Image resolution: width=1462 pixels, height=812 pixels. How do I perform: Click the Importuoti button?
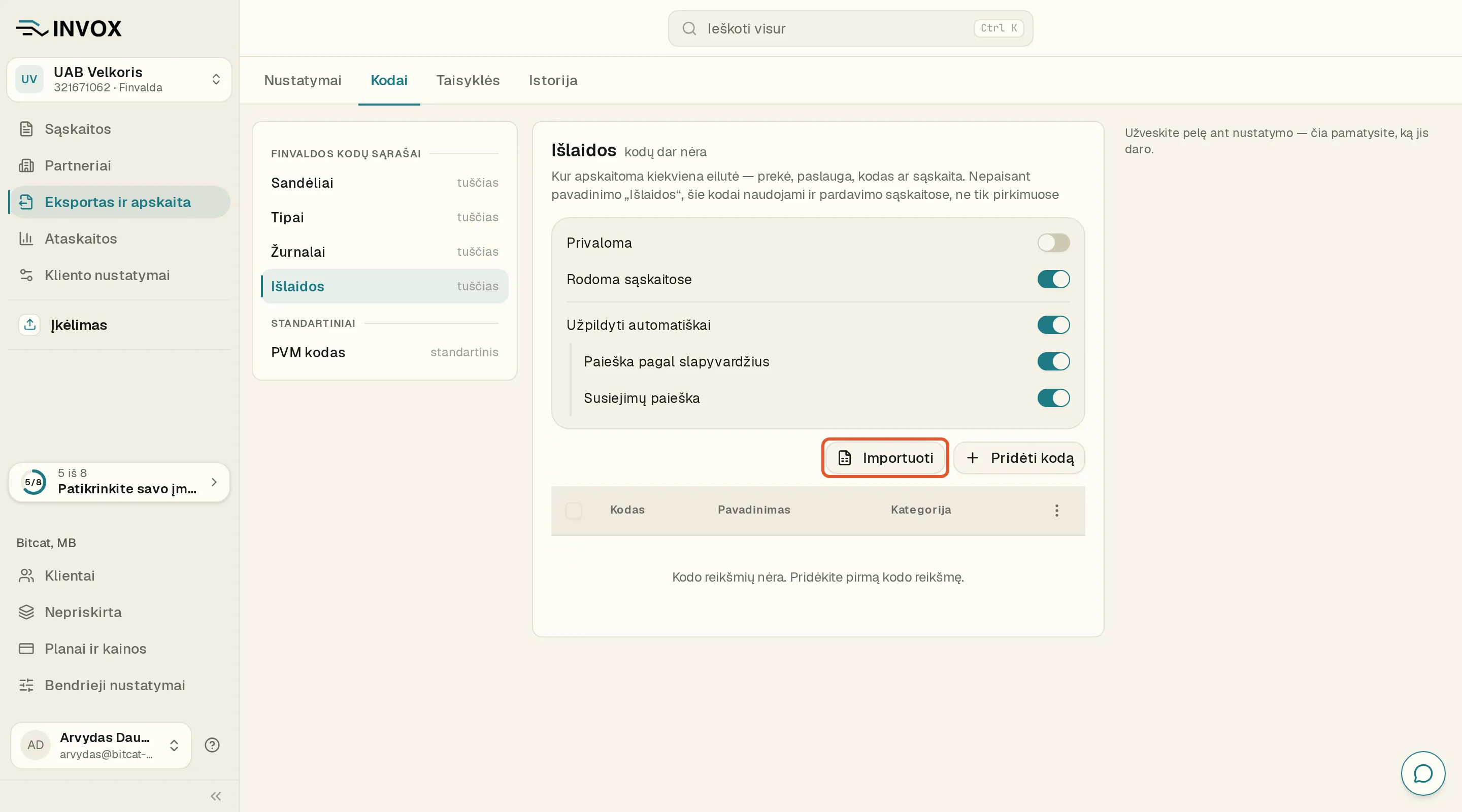(x=885, y=458)
